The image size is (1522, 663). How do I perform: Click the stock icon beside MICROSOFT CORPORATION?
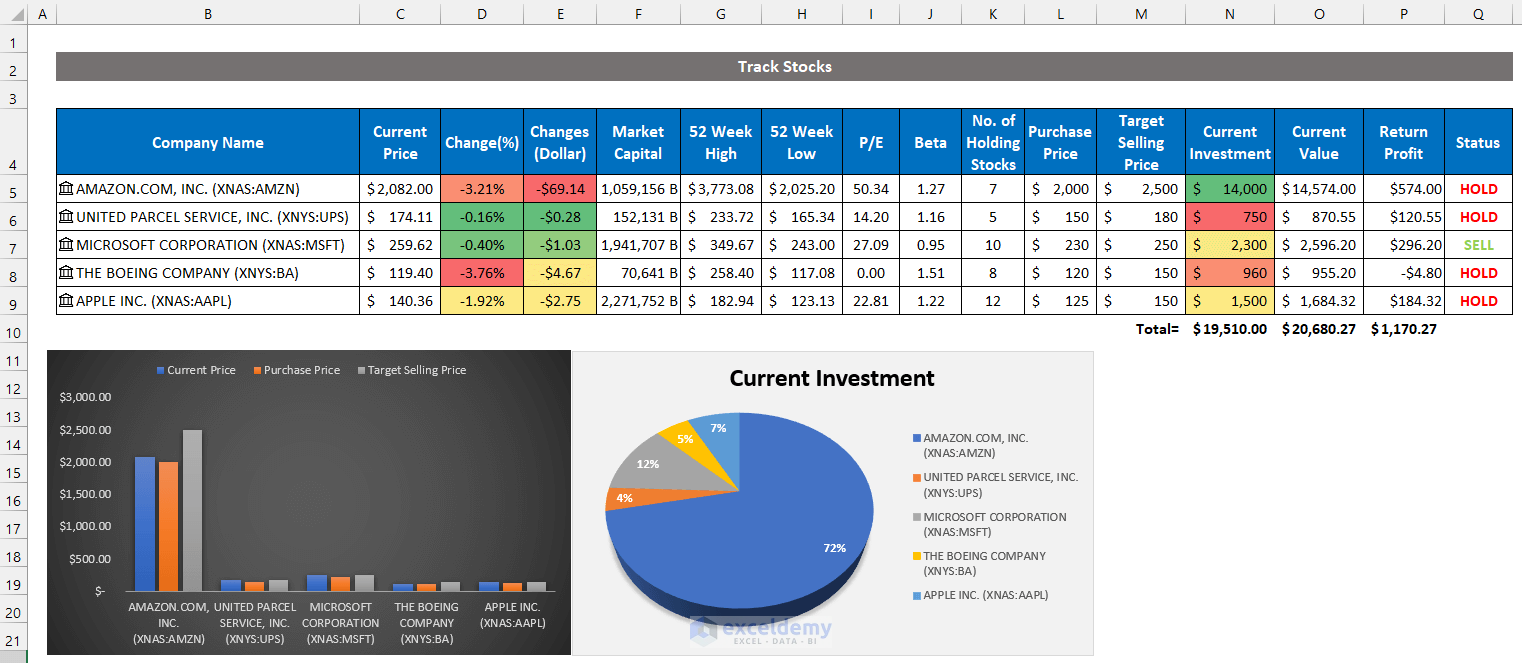66,245
